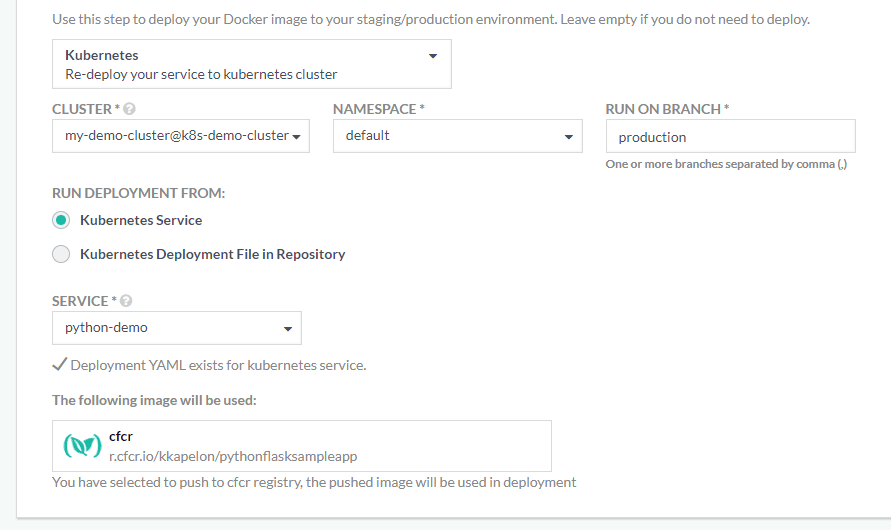This screenshot has height=530, width=891.
Task: Click the production branch input field
Action: point(730,137)
